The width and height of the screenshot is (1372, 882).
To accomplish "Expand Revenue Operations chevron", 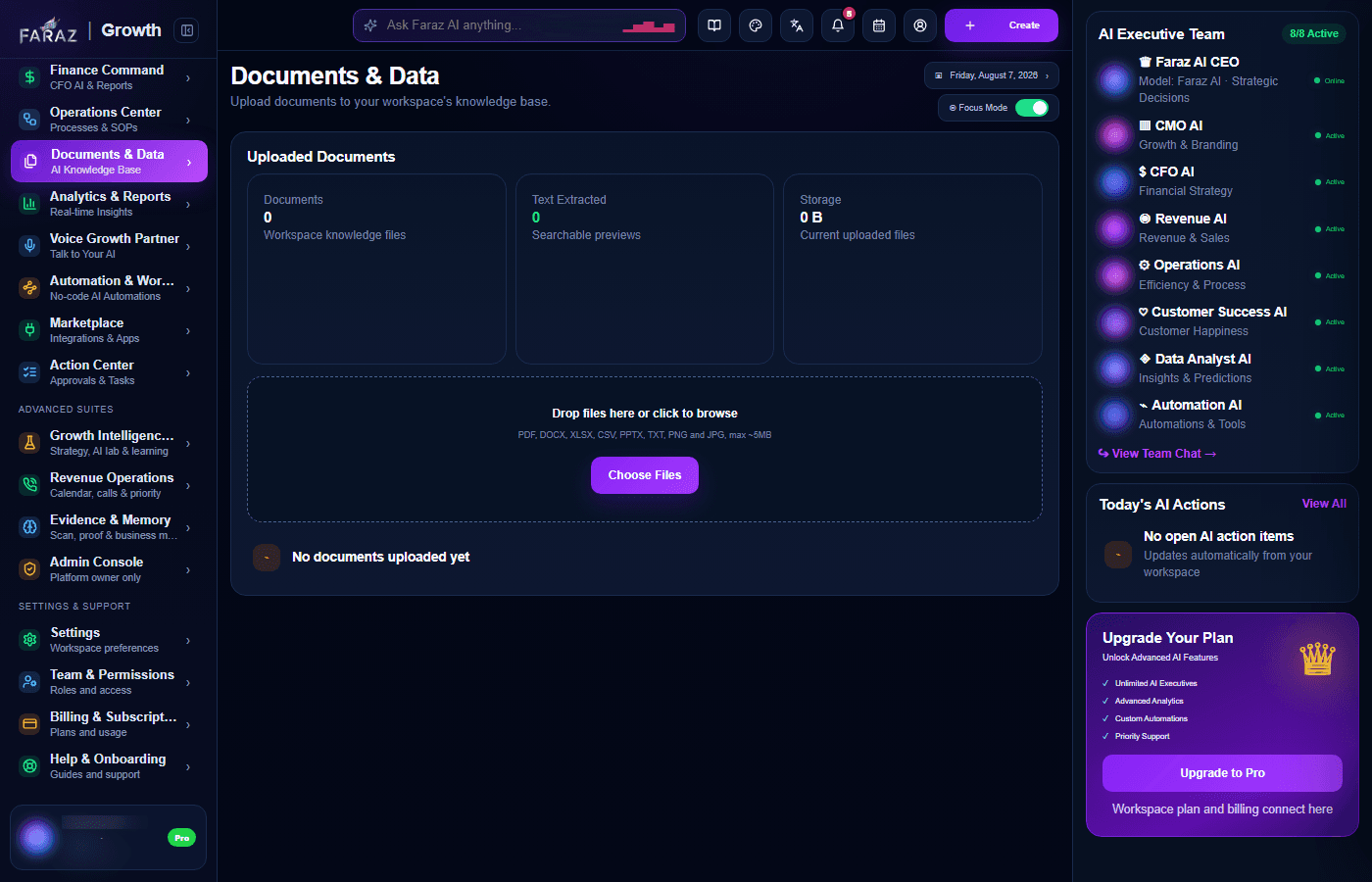I will point(188,485).
